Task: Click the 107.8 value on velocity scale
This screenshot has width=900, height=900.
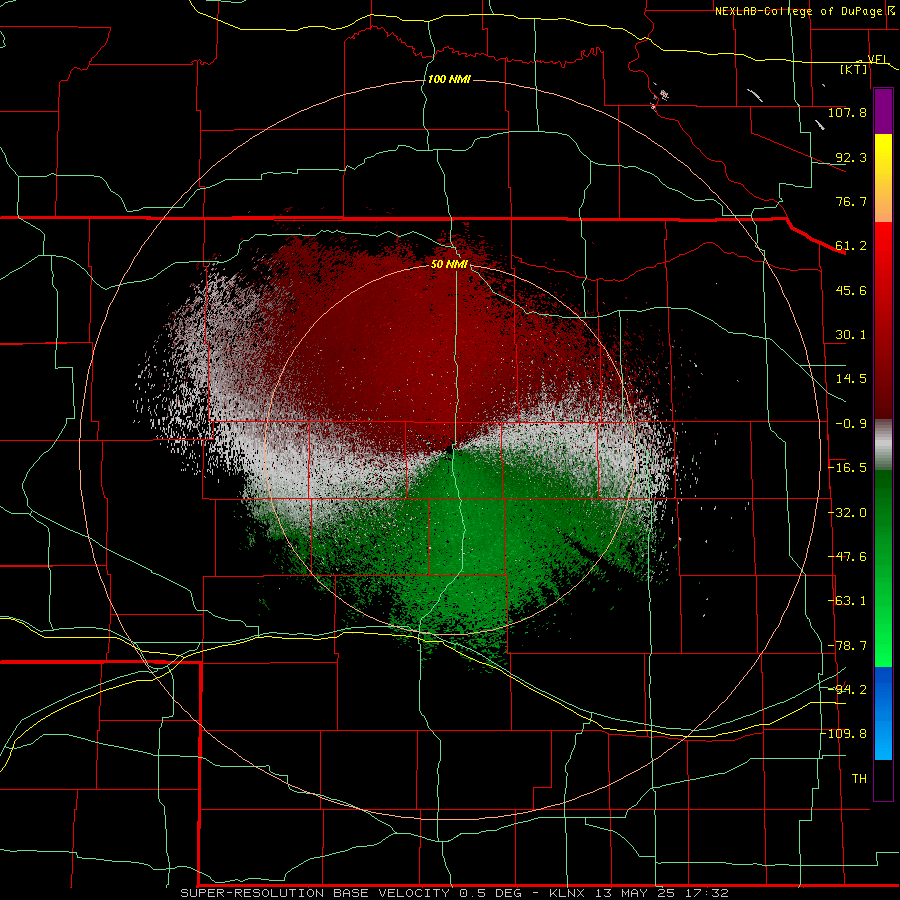Action: pyautogui.click(x=847, y=112)
